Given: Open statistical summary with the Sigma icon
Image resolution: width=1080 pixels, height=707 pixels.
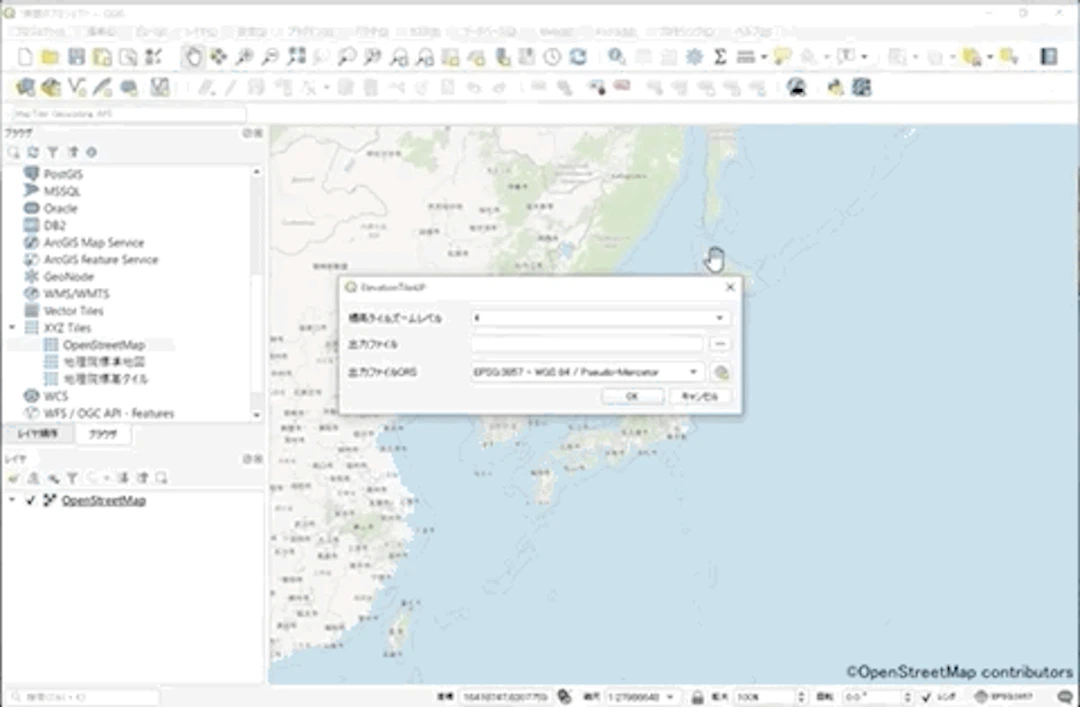Looking at the screenshot, I should coord(720,57).
